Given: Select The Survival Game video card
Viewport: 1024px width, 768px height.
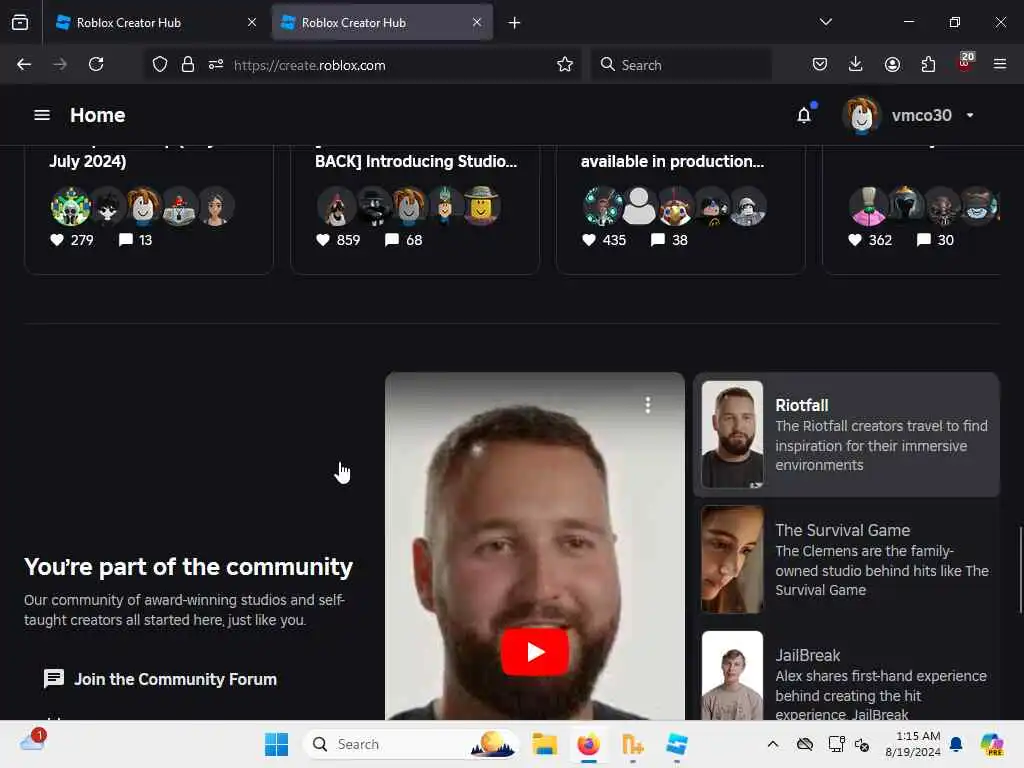Looking at the screenshot, I should pyautogui.click(x=846, y=560).
